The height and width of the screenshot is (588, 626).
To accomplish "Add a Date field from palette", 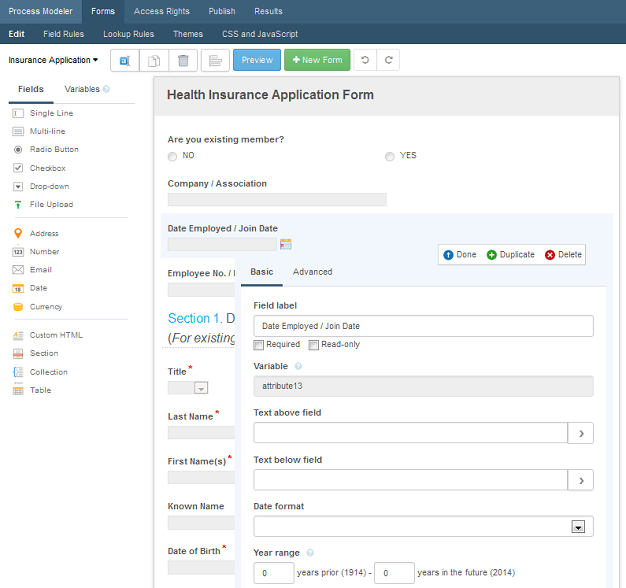I will click(30, 288).
